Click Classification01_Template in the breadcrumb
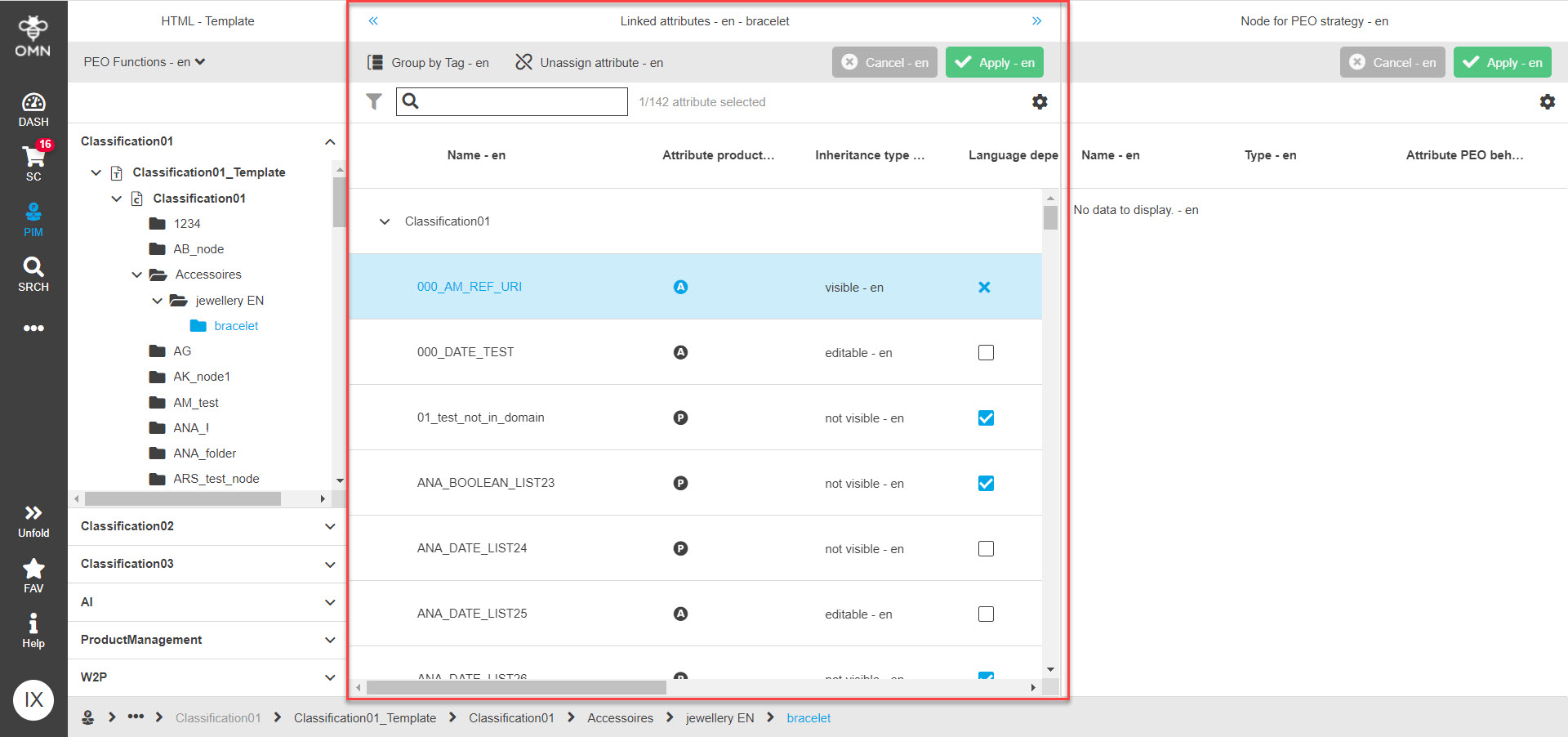 click(364, 717)
